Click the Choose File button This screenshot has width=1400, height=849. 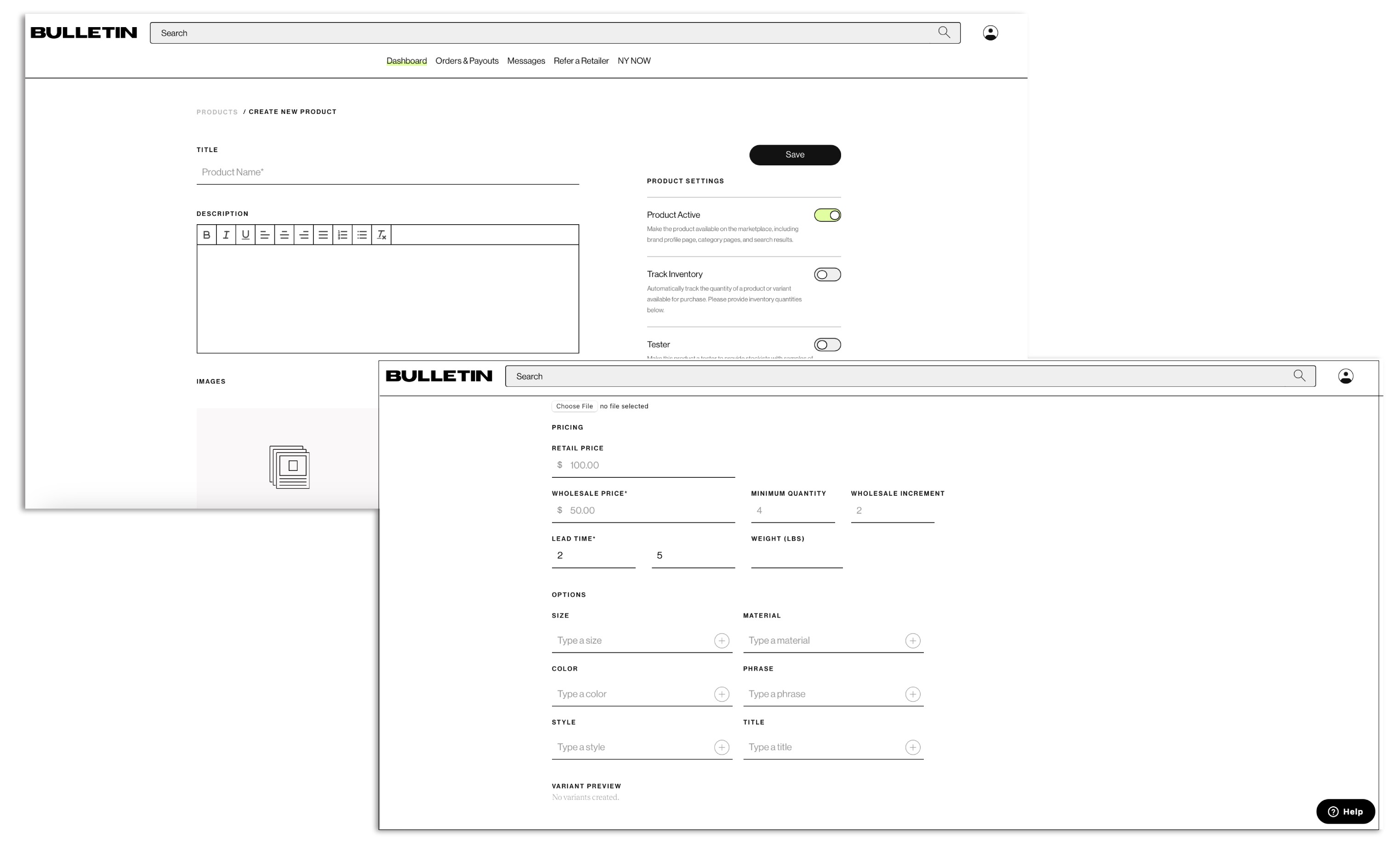tap(574, 406)
